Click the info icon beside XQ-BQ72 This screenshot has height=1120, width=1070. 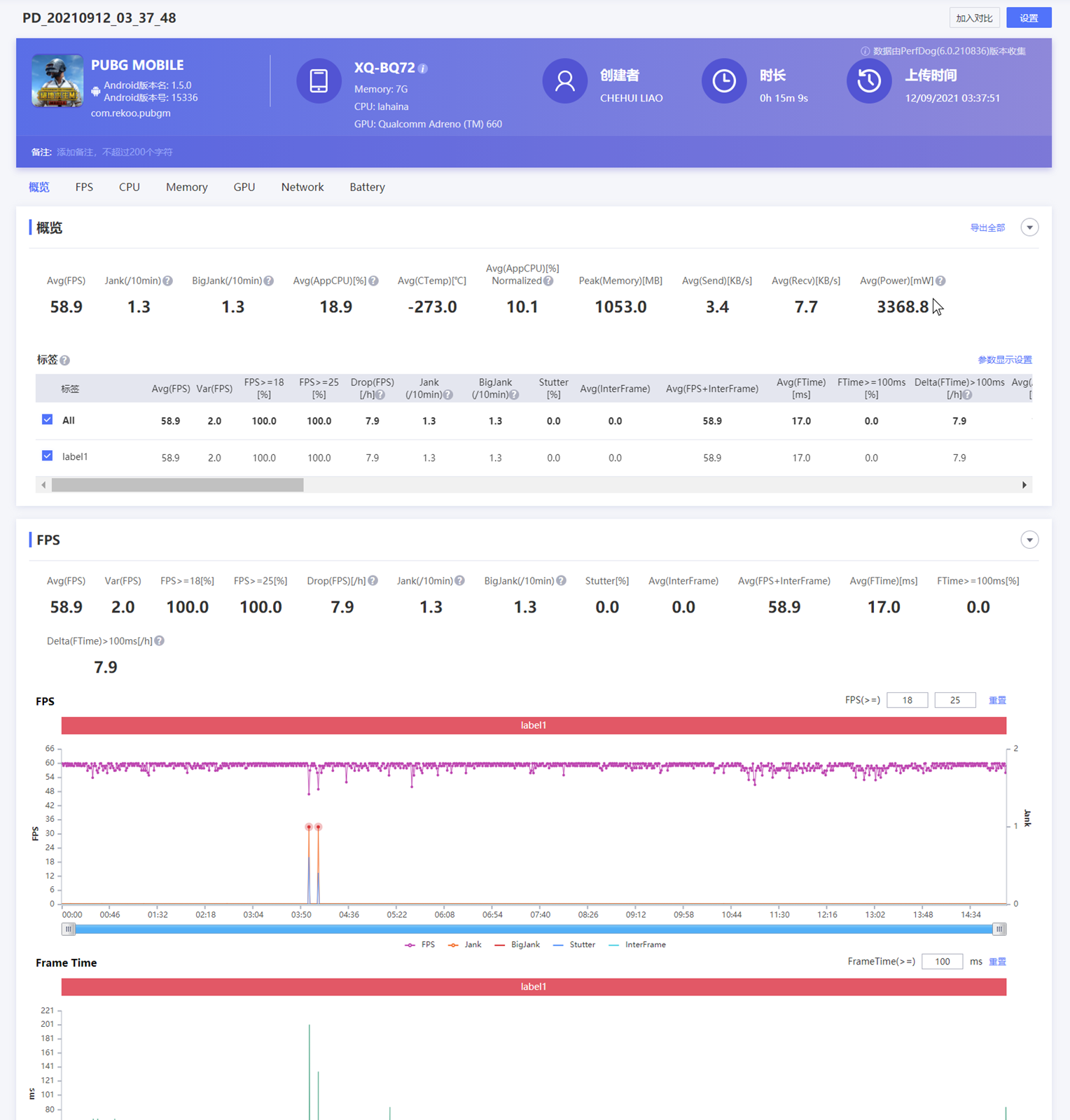click(x=423, y=69)
